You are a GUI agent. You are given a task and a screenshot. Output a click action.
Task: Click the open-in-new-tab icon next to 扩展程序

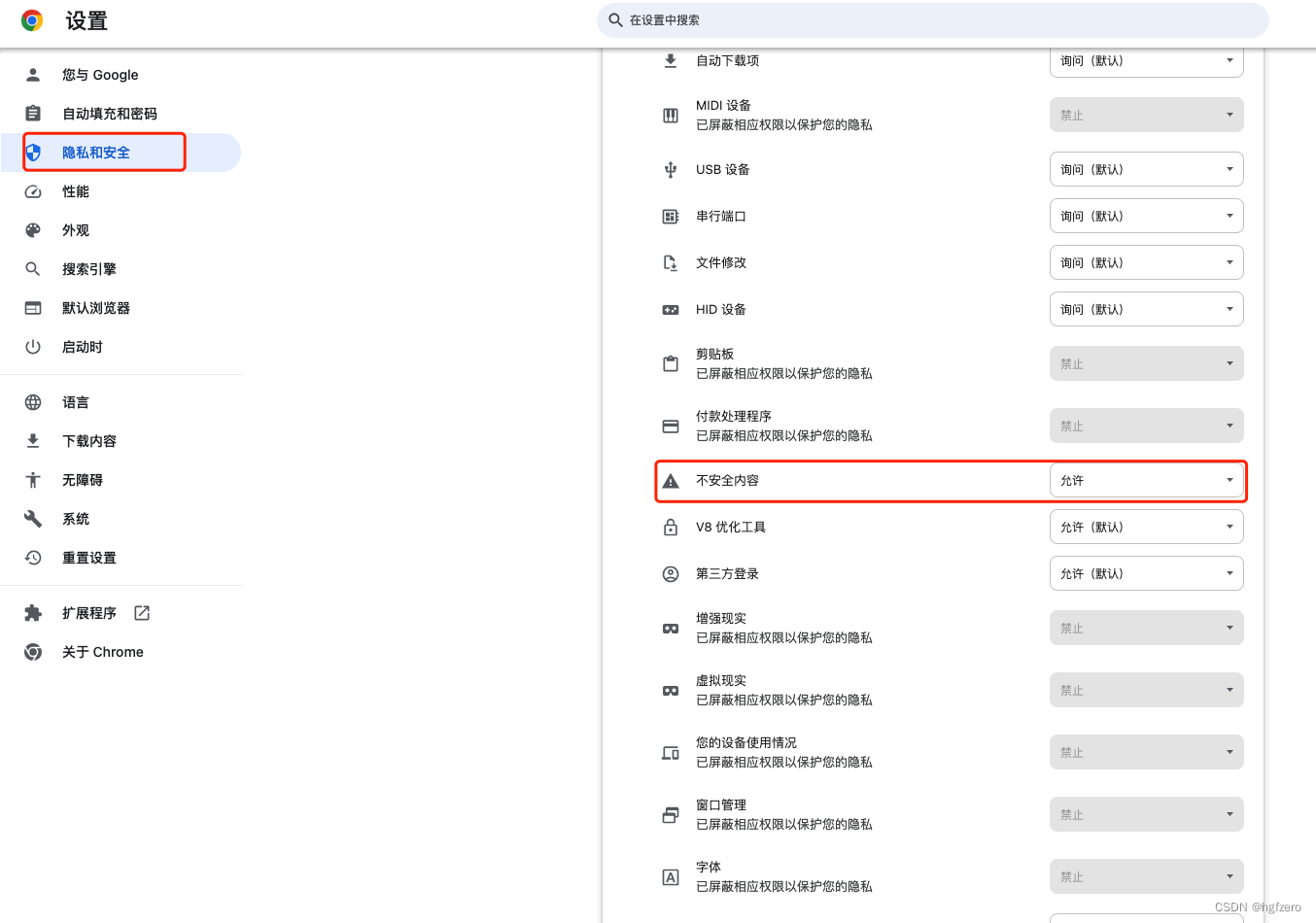(142, 613)
